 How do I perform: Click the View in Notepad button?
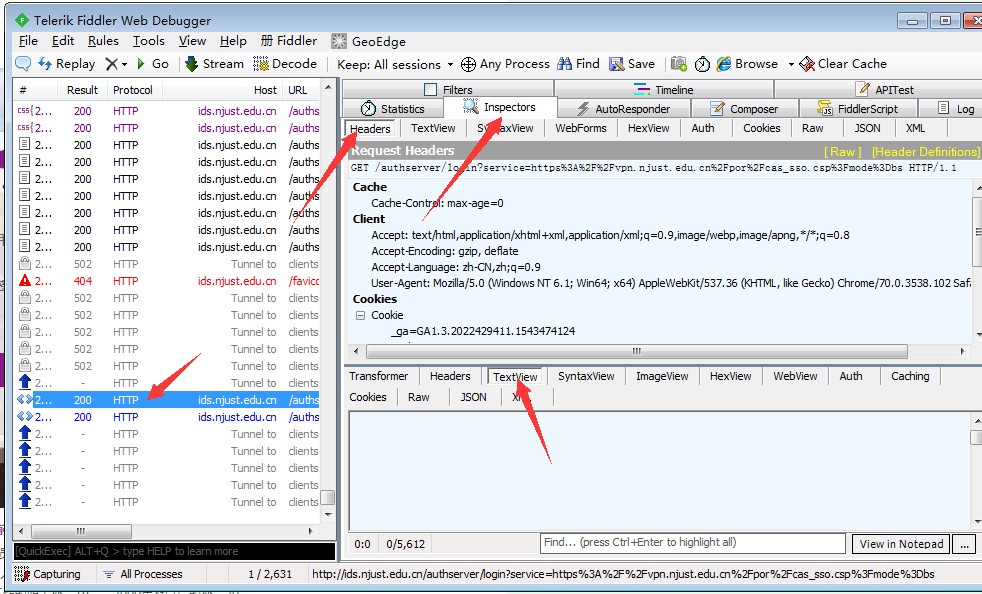(x=901, y=543)
